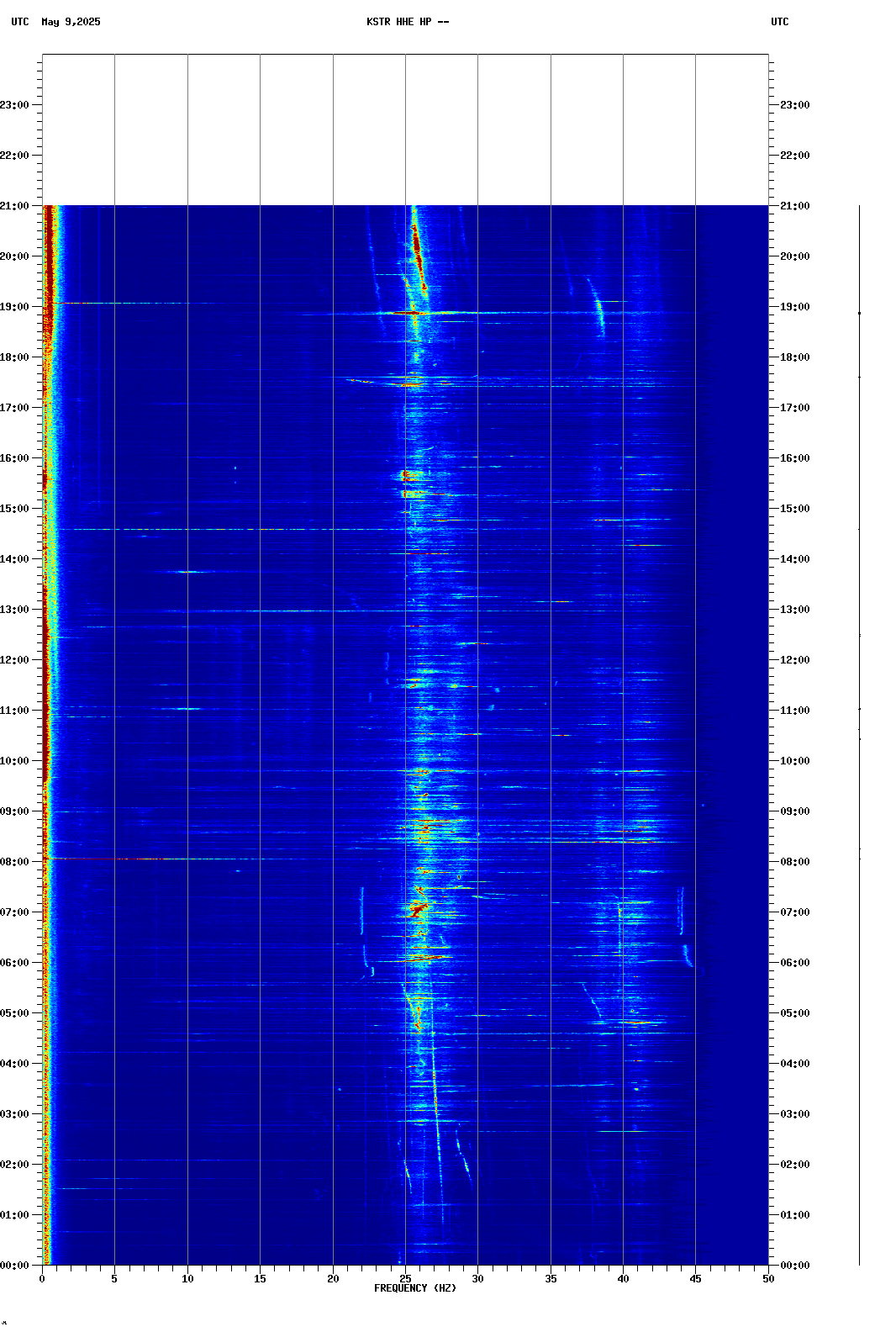Image resolution: width=896 pixels, height=1332 pixels.
Task: Click "22:00" on the right time axis
Action: pos(795,156)
